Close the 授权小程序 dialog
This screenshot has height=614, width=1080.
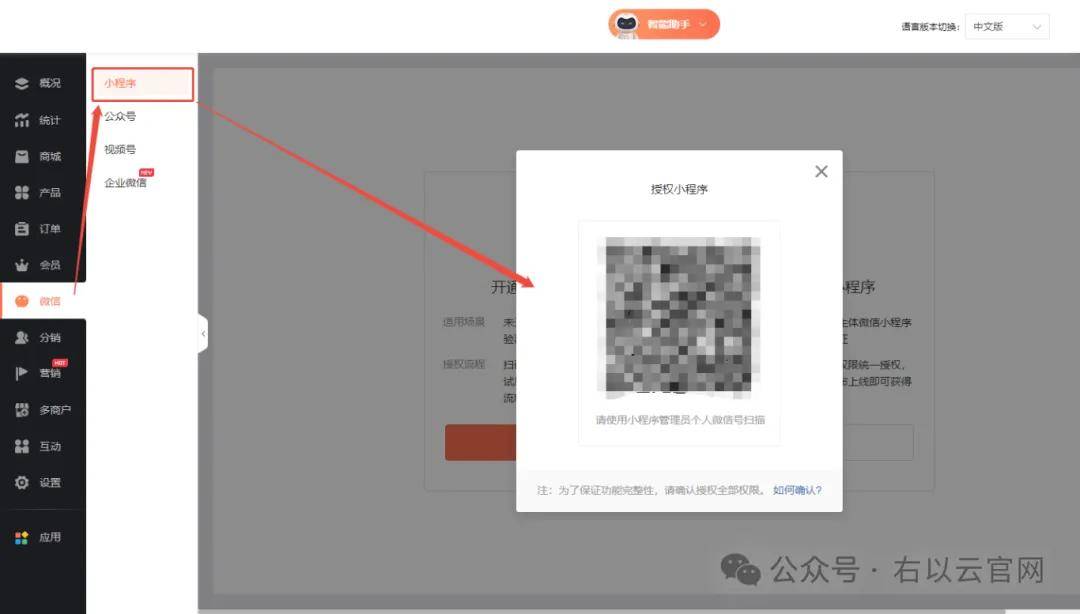821,172
